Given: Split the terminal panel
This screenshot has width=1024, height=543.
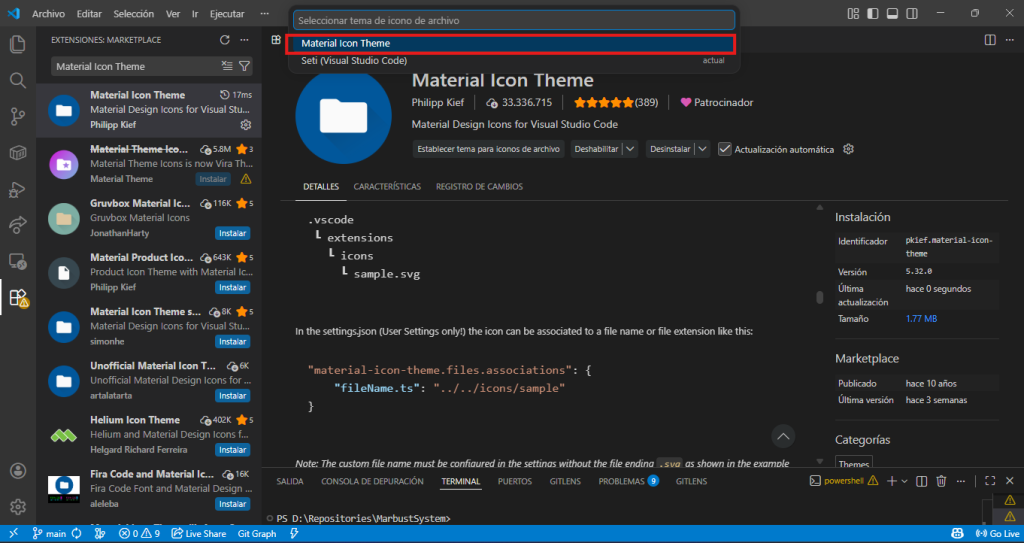Looking at the screenshot, I should point(921,481).
